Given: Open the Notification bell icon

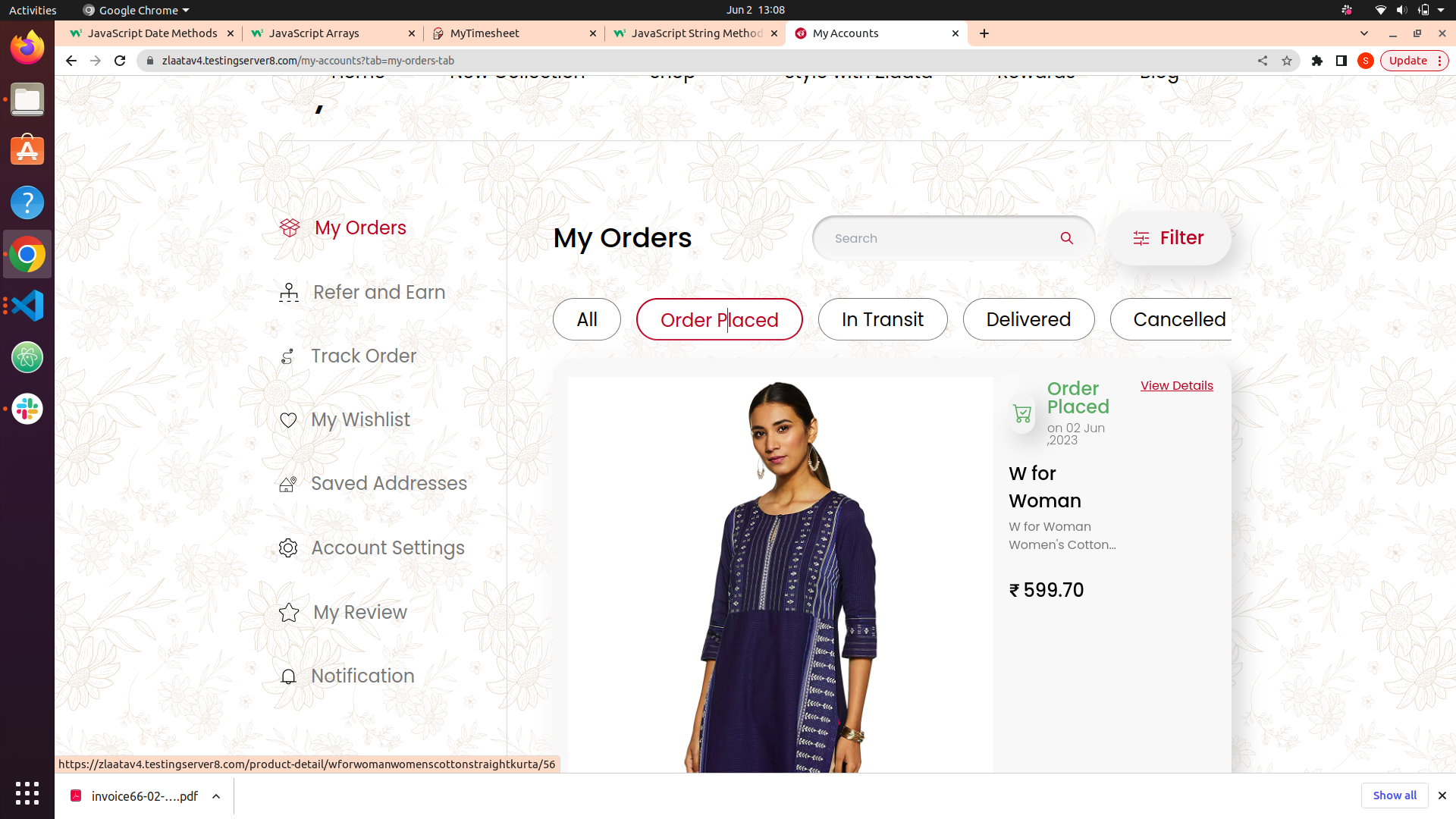Looking at the screenshot, I should coord(288,676).
